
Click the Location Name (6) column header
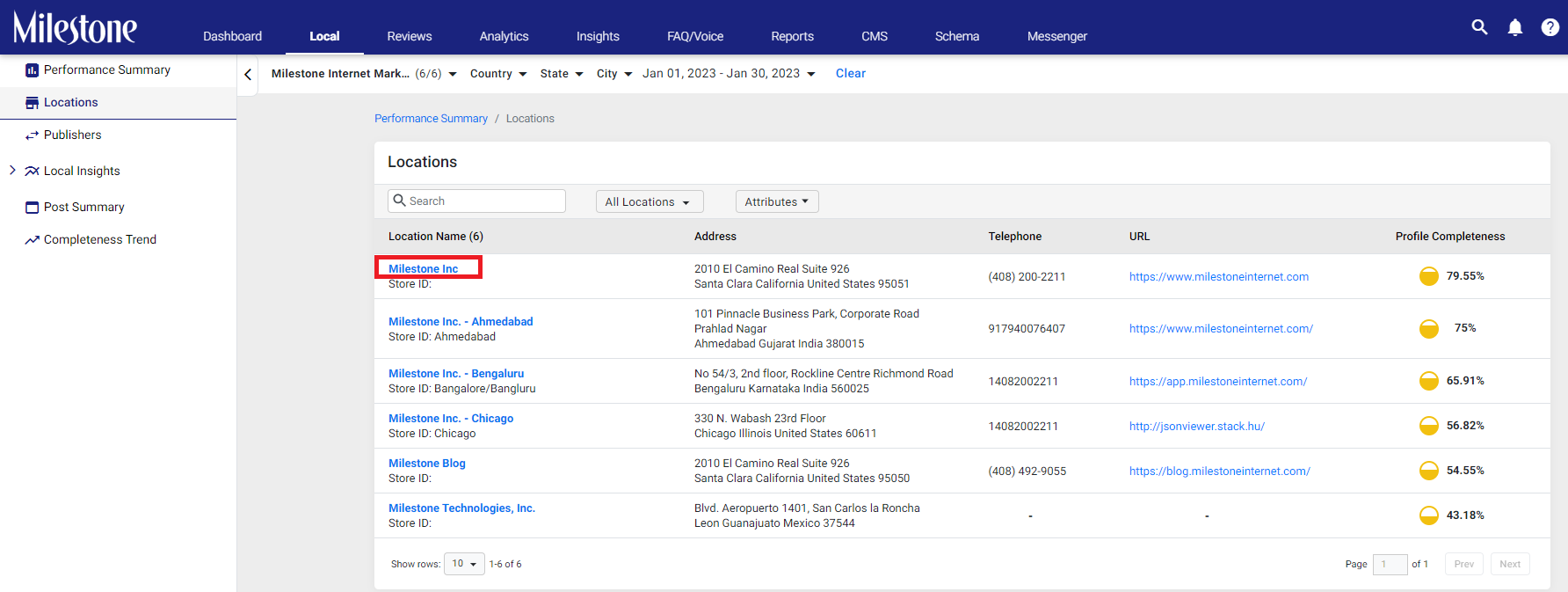(436, 237)
